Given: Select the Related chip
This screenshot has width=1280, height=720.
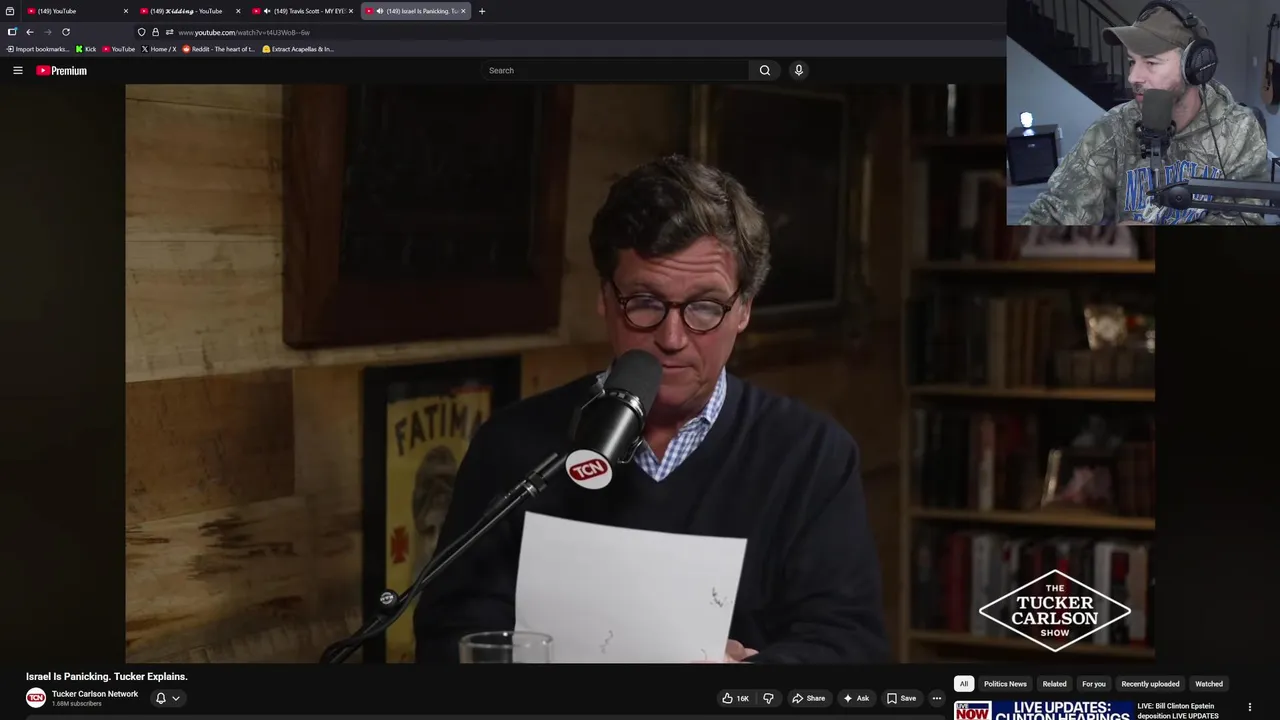Looking at the screenshot, I should click(x=1054, y=684).
